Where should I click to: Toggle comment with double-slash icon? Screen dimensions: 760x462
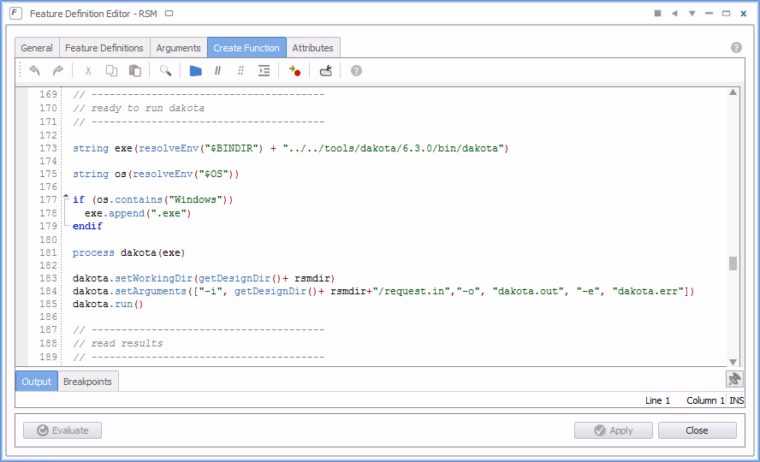coord(218,71)
